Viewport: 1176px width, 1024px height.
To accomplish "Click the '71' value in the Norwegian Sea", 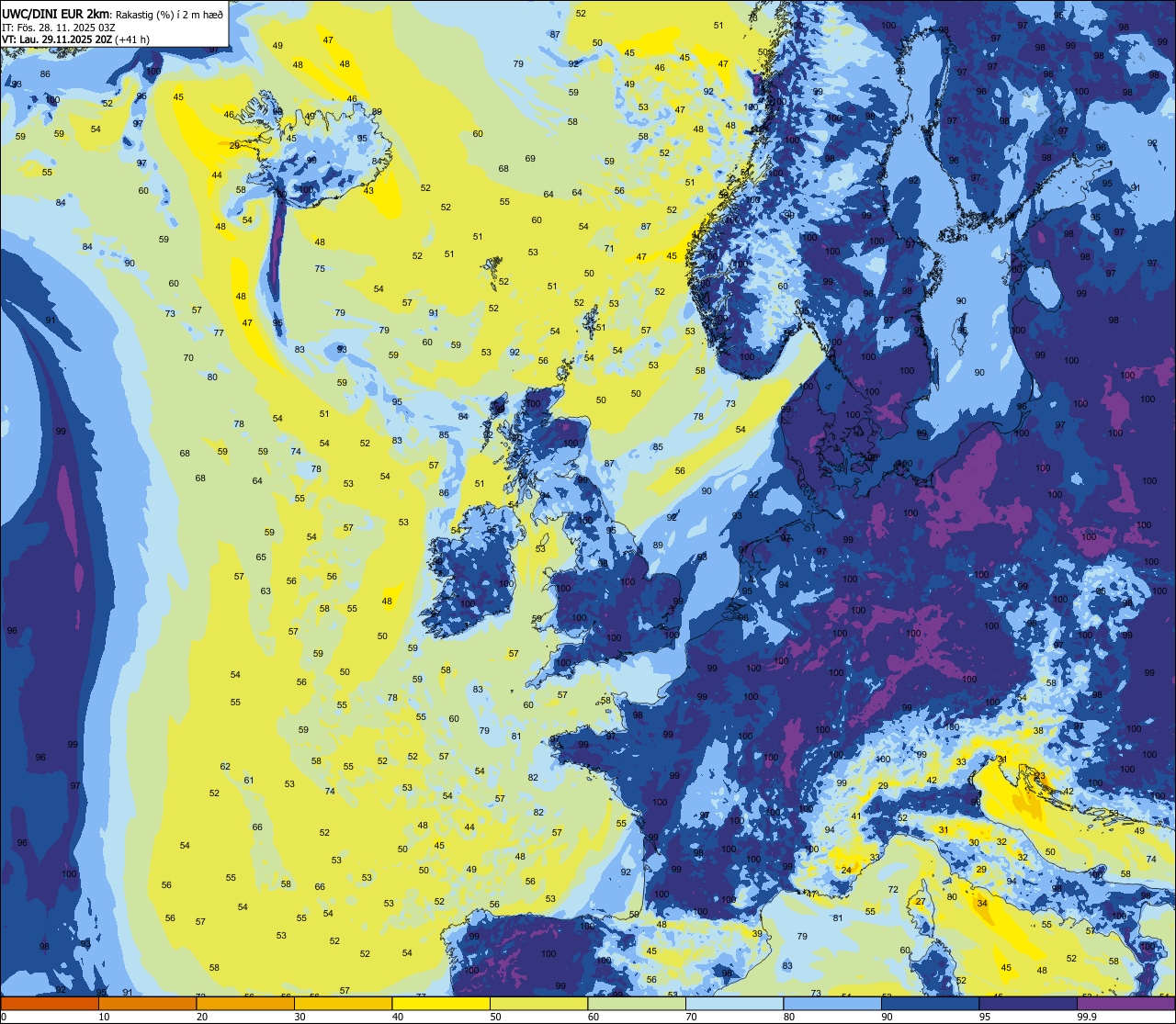I will (x=608, y=249).
